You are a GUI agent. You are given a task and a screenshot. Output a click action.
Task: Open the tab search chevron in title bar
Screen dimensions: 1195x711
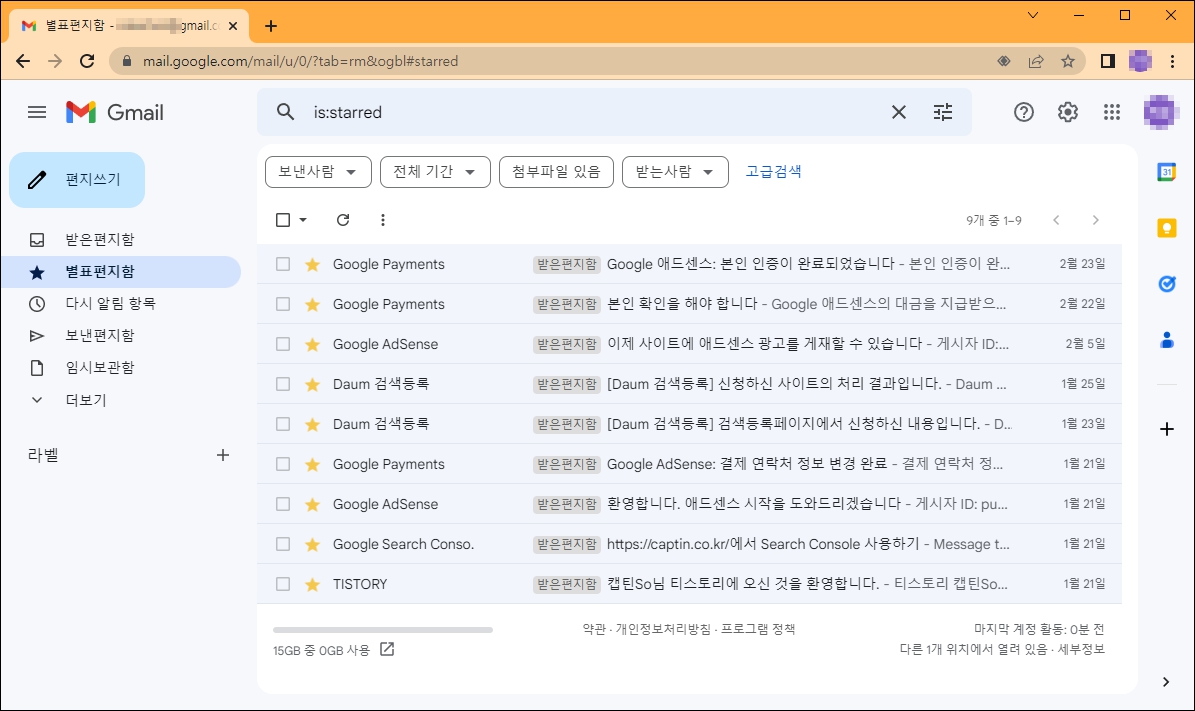click(1033, 15)
